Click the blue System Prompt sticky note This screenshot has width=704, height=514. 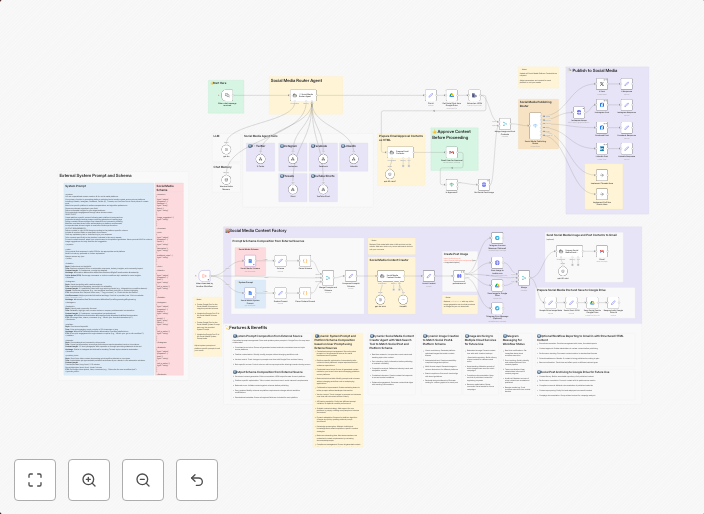pyautogui.click(x=109, y=279)
